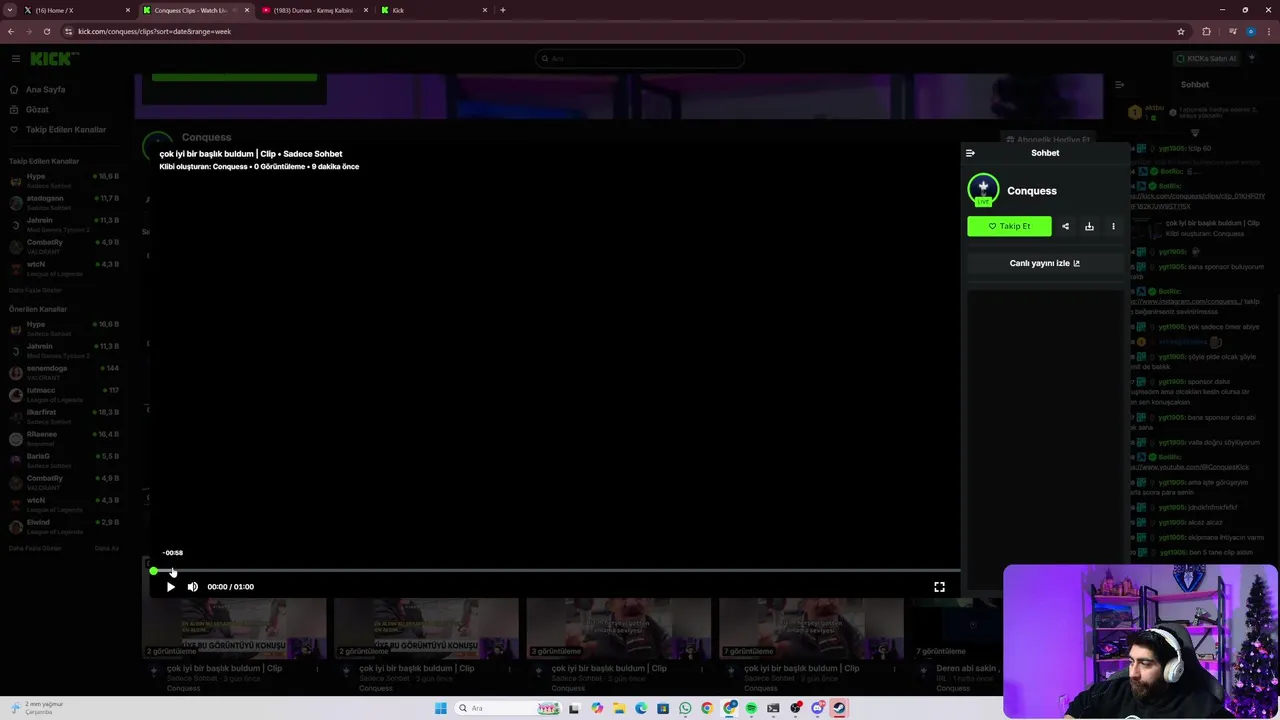Click the green seek handle on progress bar
The height and width of the screenshot is (720, 1280).
coord(153,571)
